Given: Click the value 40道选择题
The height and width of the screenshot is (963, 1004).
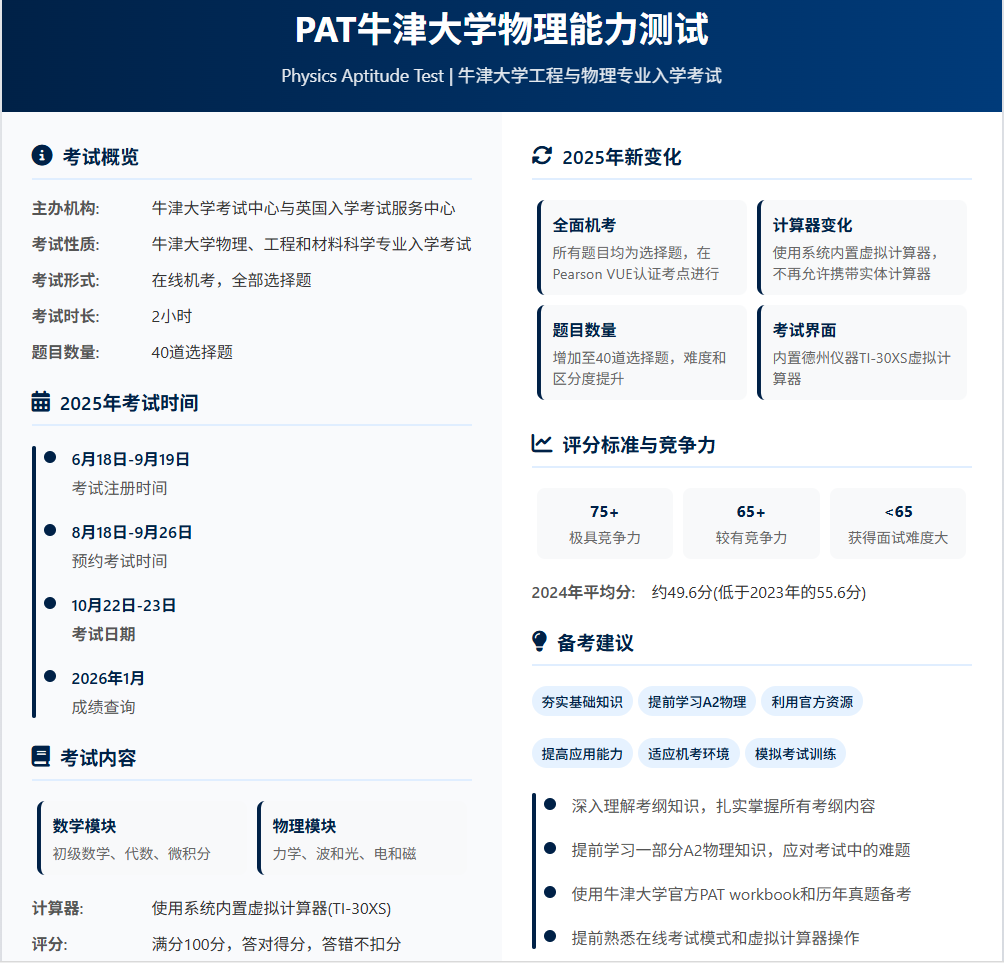Looking at the screenshot, I should pyautogui.click(x=192, y=352).
